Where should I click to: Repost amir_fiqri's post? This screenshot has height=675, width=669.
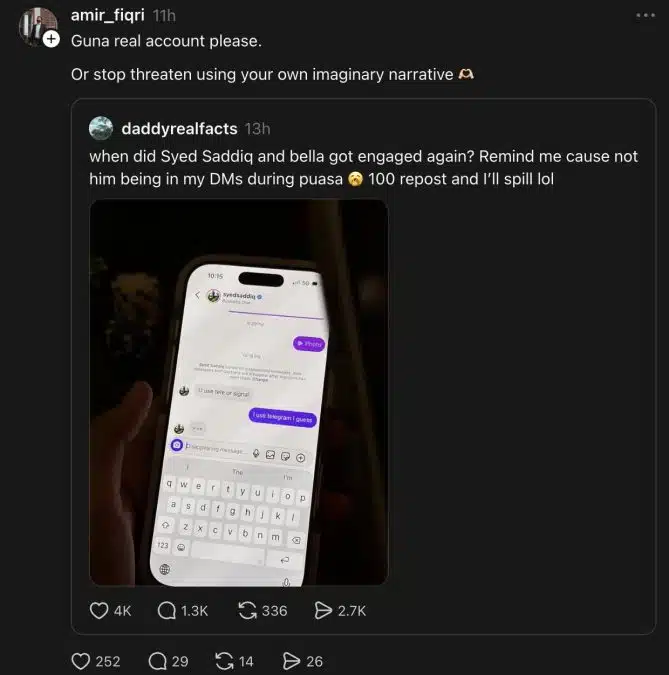point(224,661)
